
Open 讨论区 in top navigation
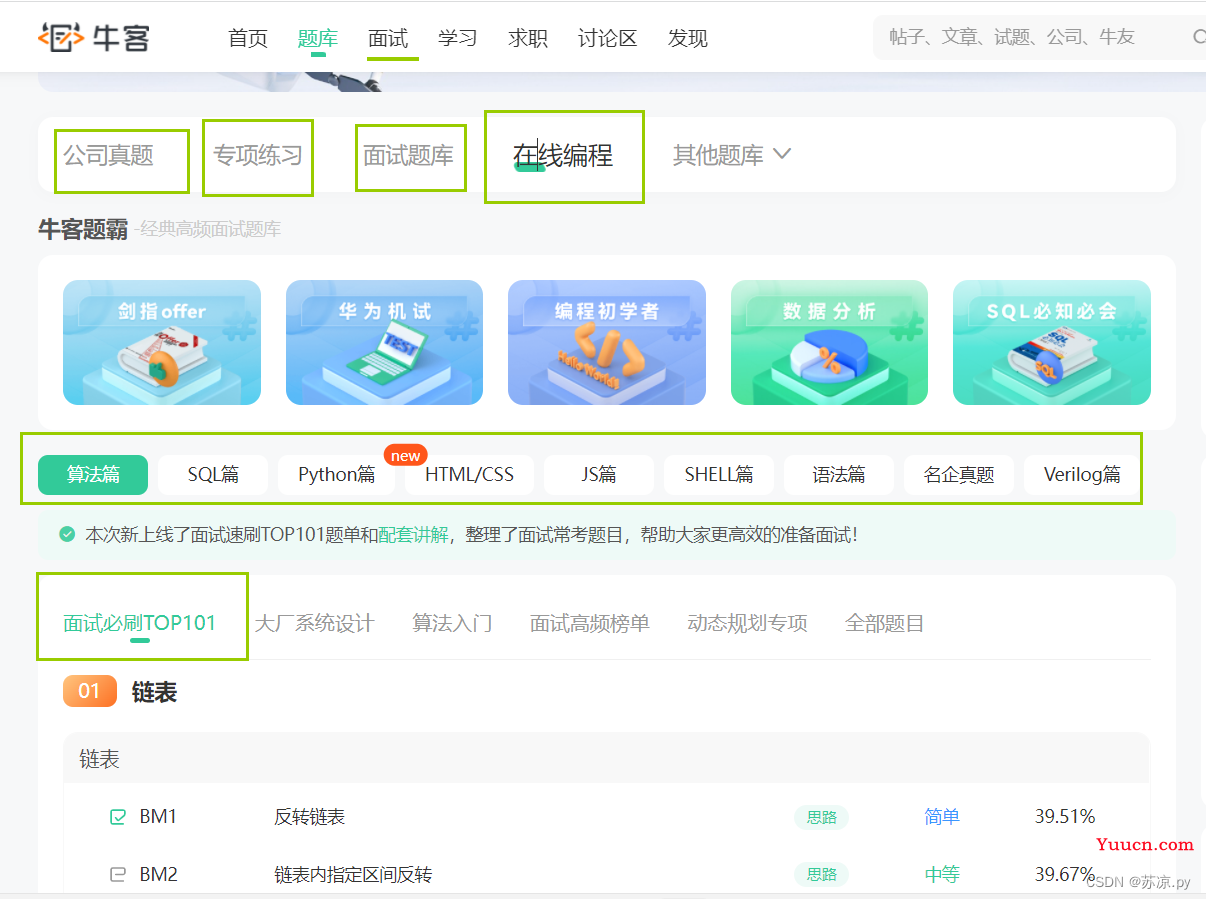pos(608,38)
